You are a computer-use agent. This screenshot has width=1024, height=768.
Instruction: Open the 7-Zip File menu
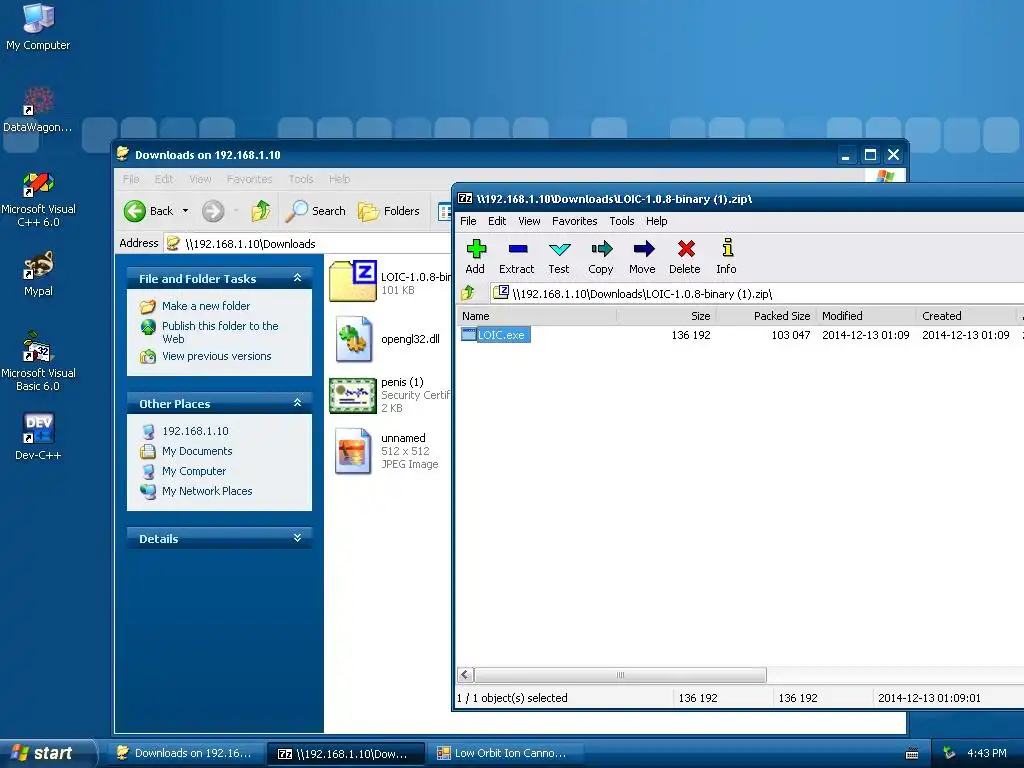coord(468,221)
